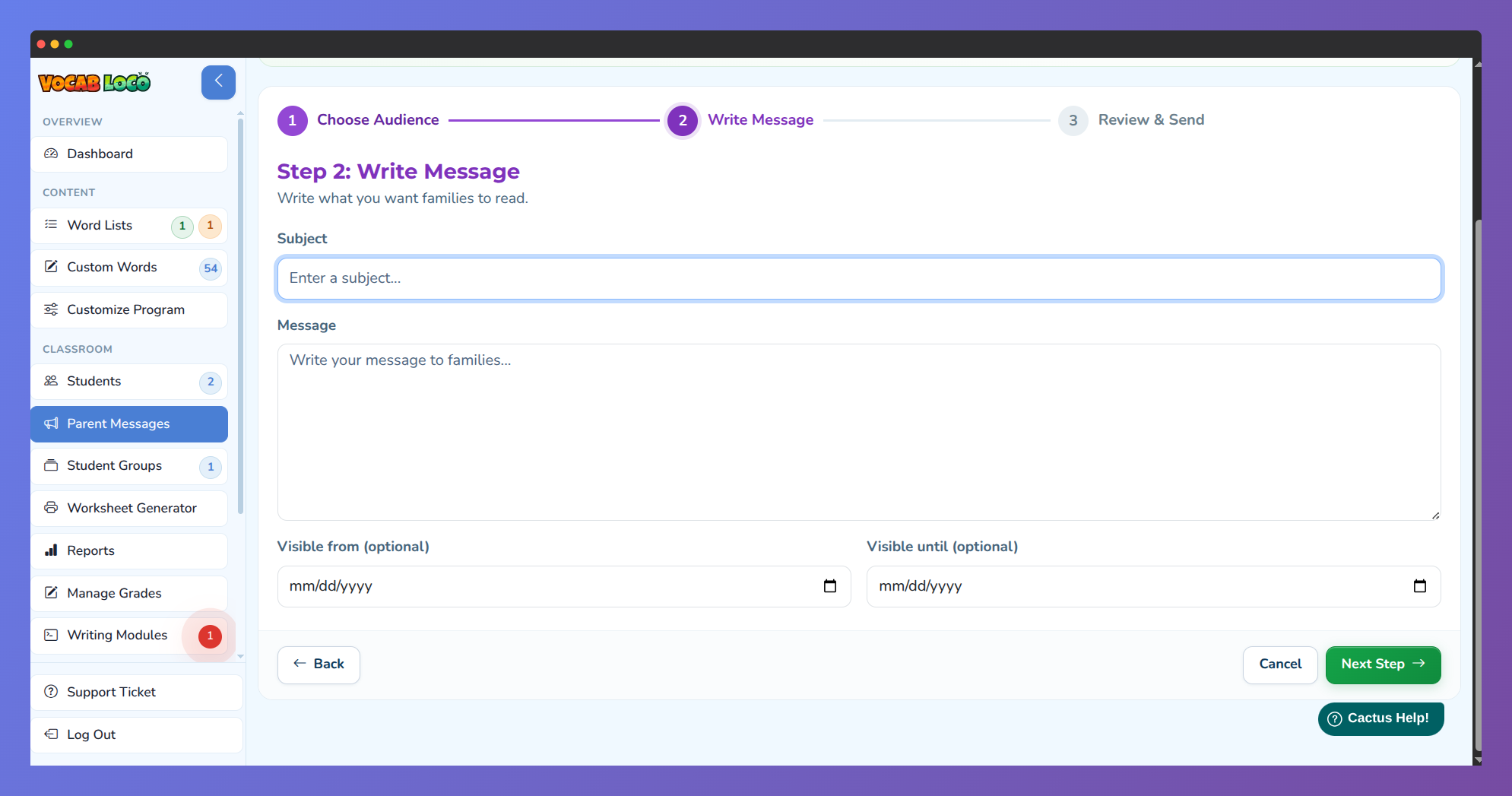
Task: Click the red Writing Modules notification badge
Action: (x=210, y=636)
